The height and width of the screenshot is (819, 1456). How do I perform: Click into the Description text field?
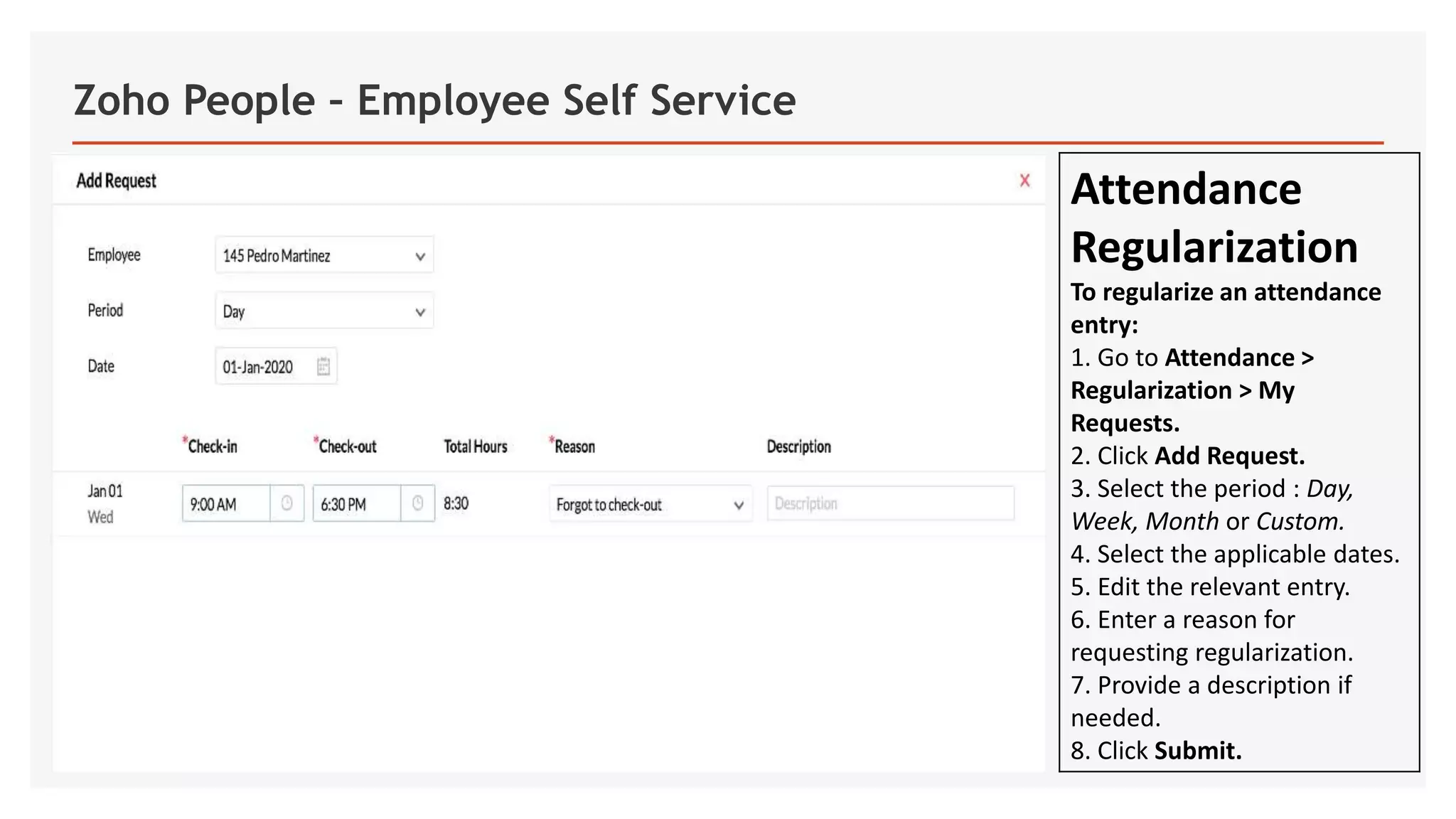coord(891,503)
